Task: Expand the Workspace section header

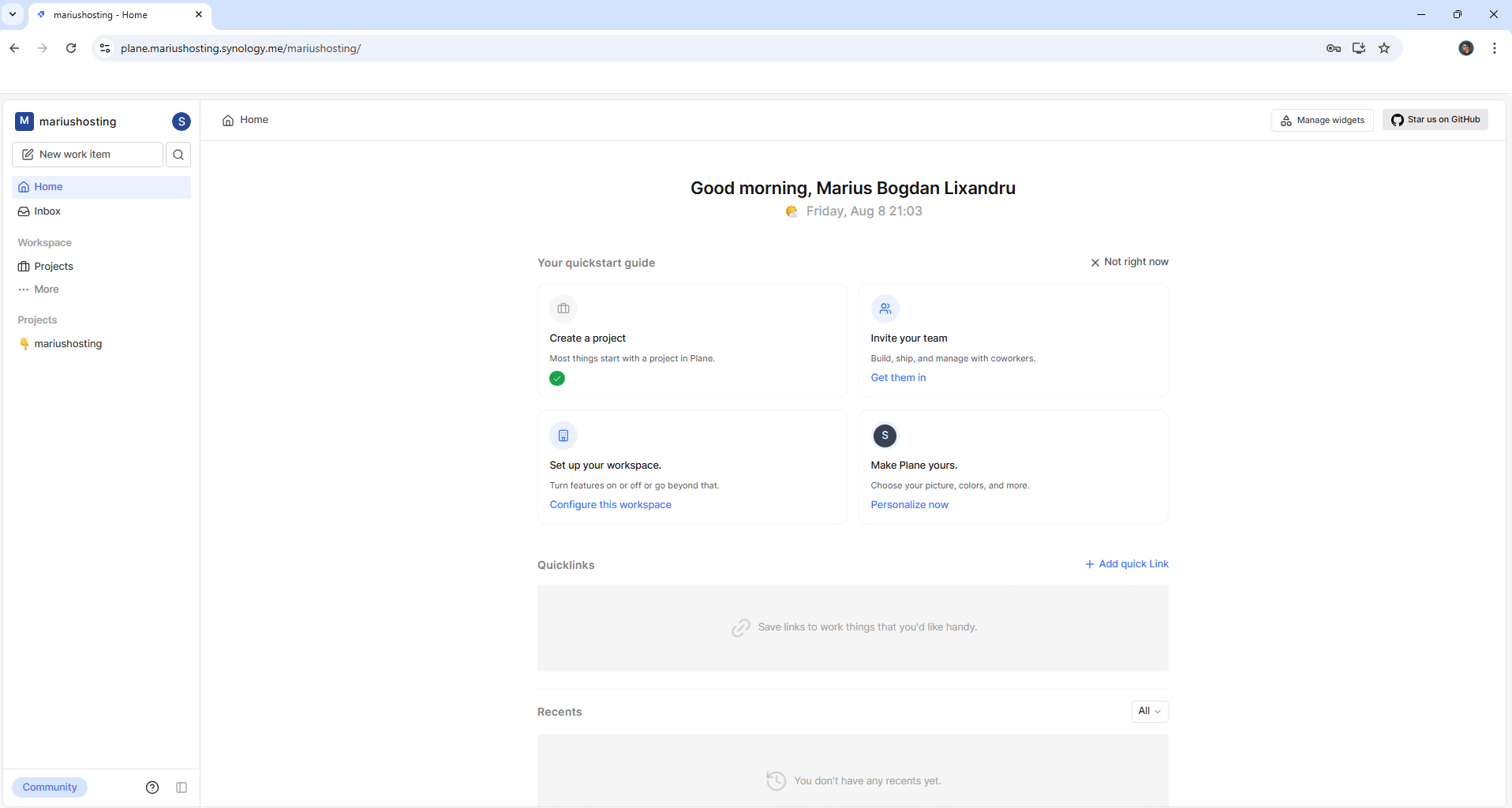Action: coord(44,243)
